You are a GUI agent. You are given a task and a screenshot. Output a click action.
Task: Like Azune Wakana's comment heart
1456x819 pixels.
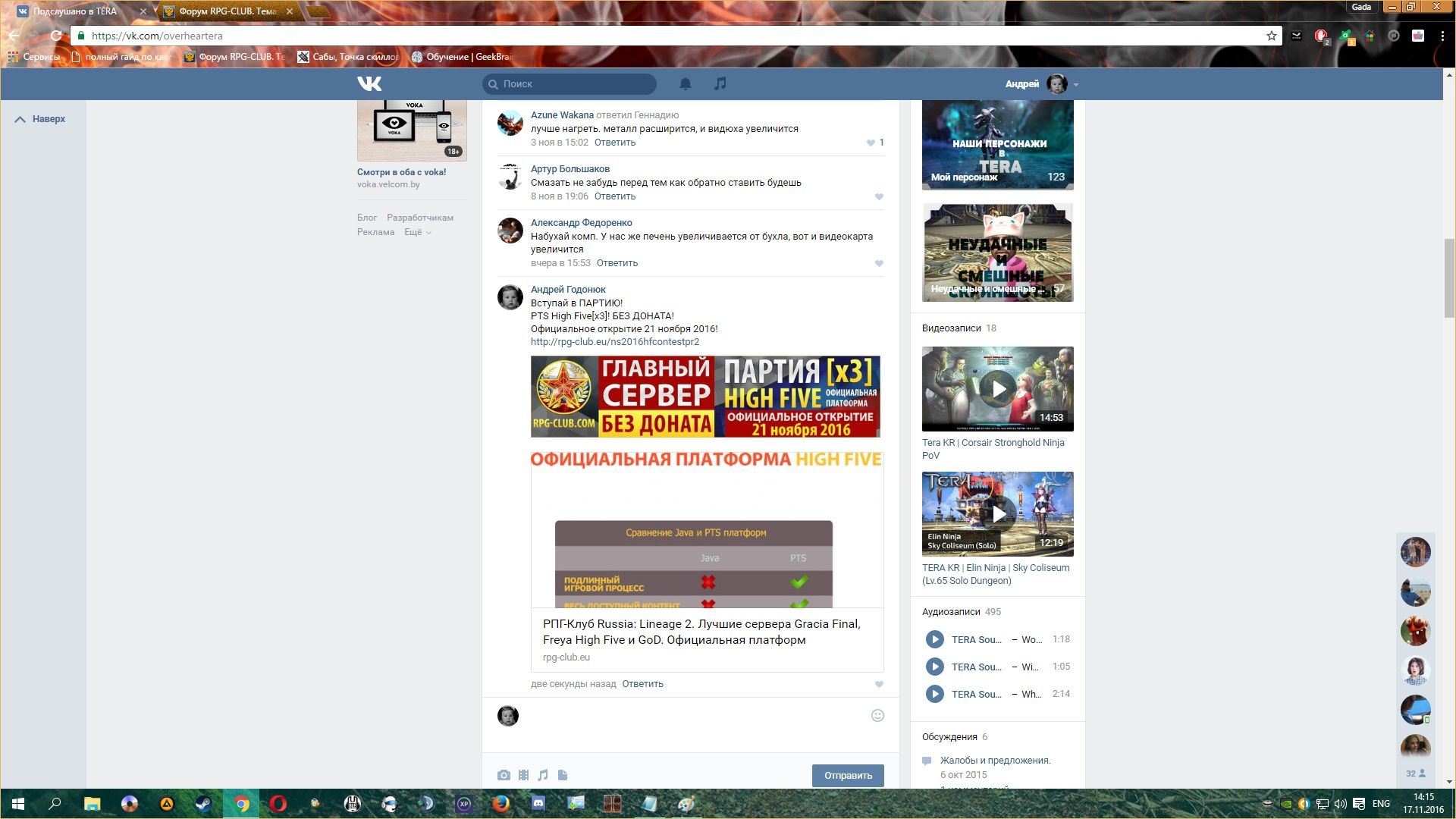pos(871,143)
